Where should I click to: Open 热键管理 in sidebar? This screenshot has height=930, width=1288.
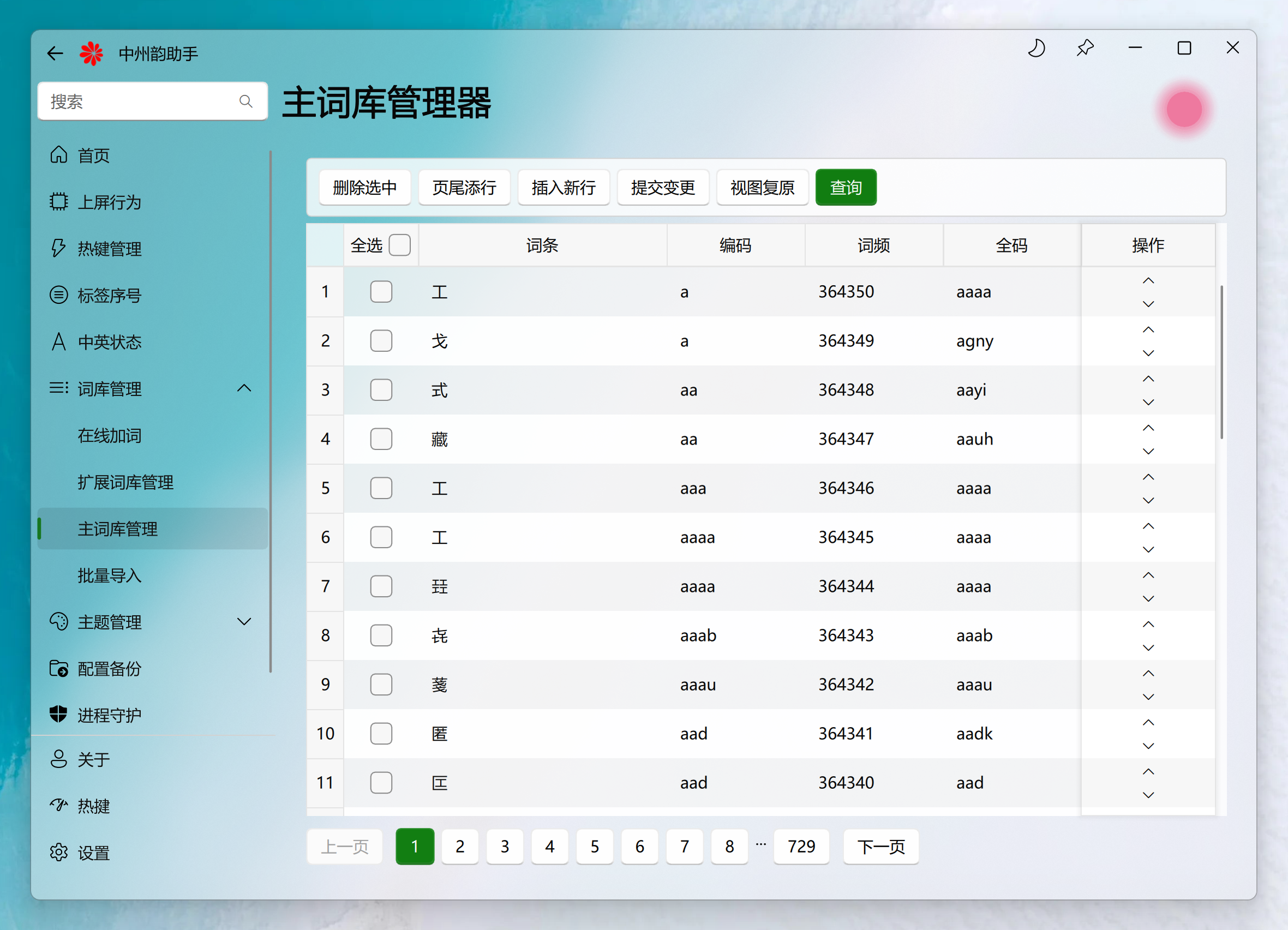tap(109, 249)
